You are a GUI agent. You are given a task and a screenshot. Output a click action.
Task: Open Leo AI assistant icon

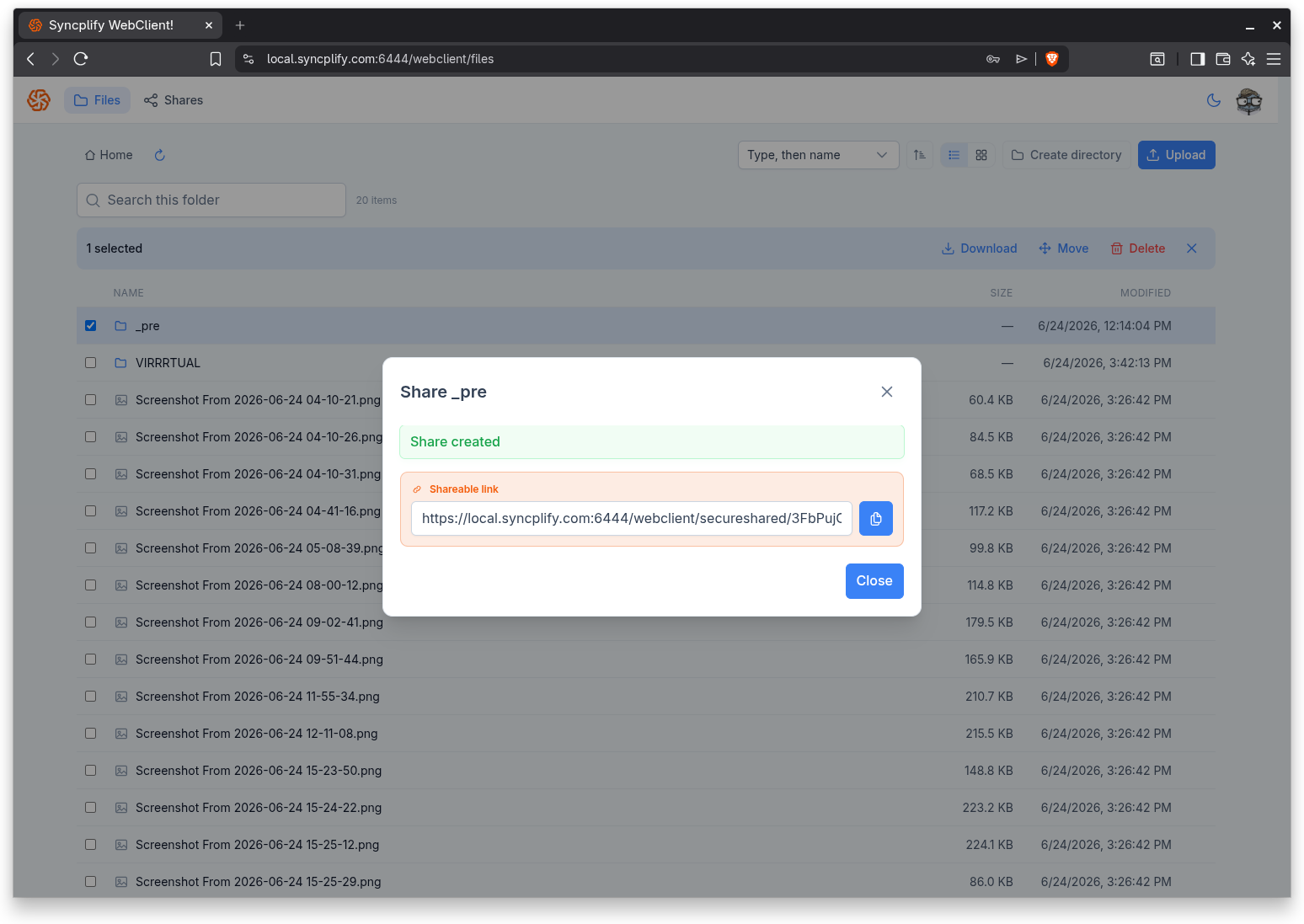[x=1248, y=59]
